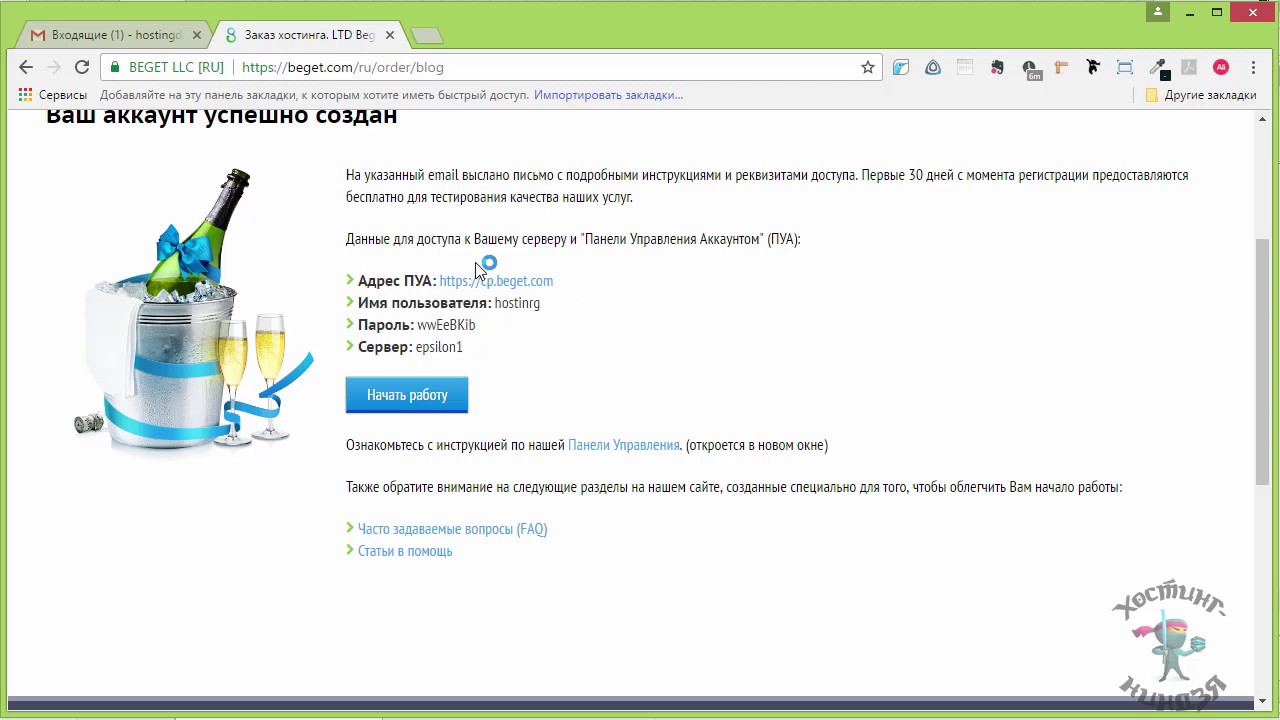Click the server name epsilon1
Screen dimensions: 1280x720
(x=439, y=347)
